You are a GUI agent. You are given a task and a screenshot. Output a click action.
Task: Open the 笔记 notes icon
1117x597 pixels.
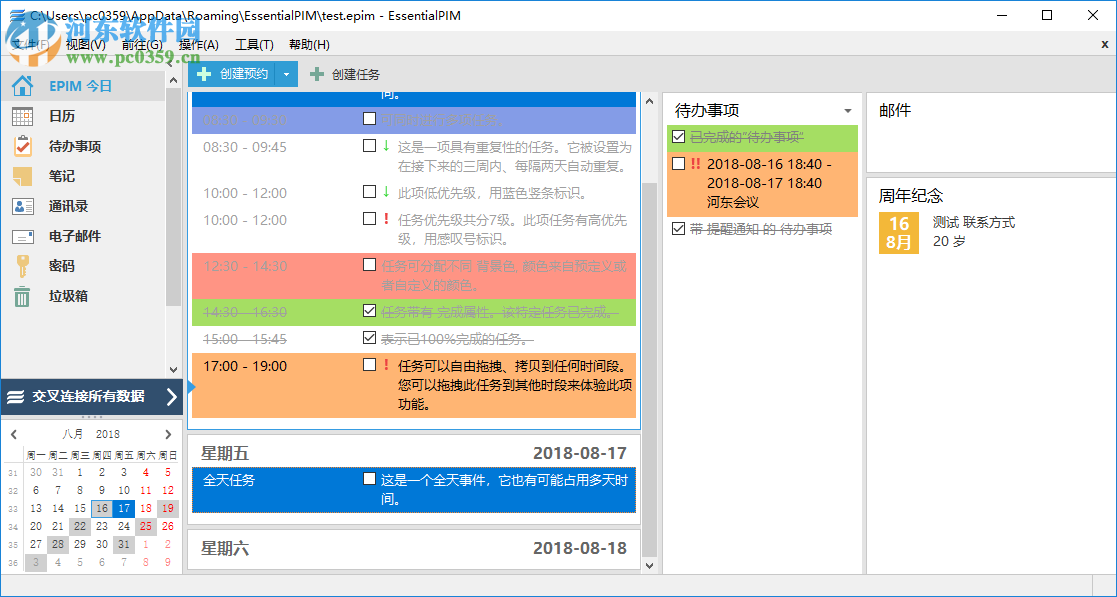[x=21, y=176]
